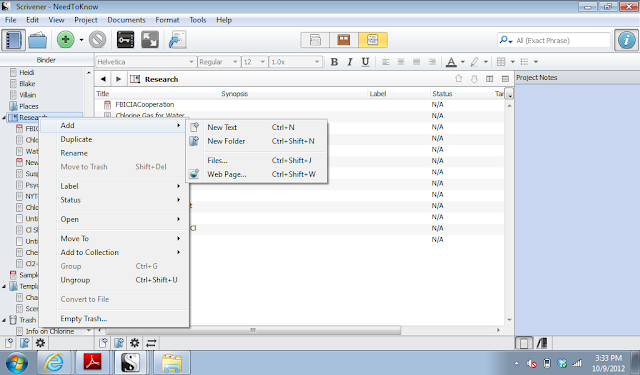Screen dimensions: 640x375
Task: Expand the Label submenu
Action: [x=114, y=186]
